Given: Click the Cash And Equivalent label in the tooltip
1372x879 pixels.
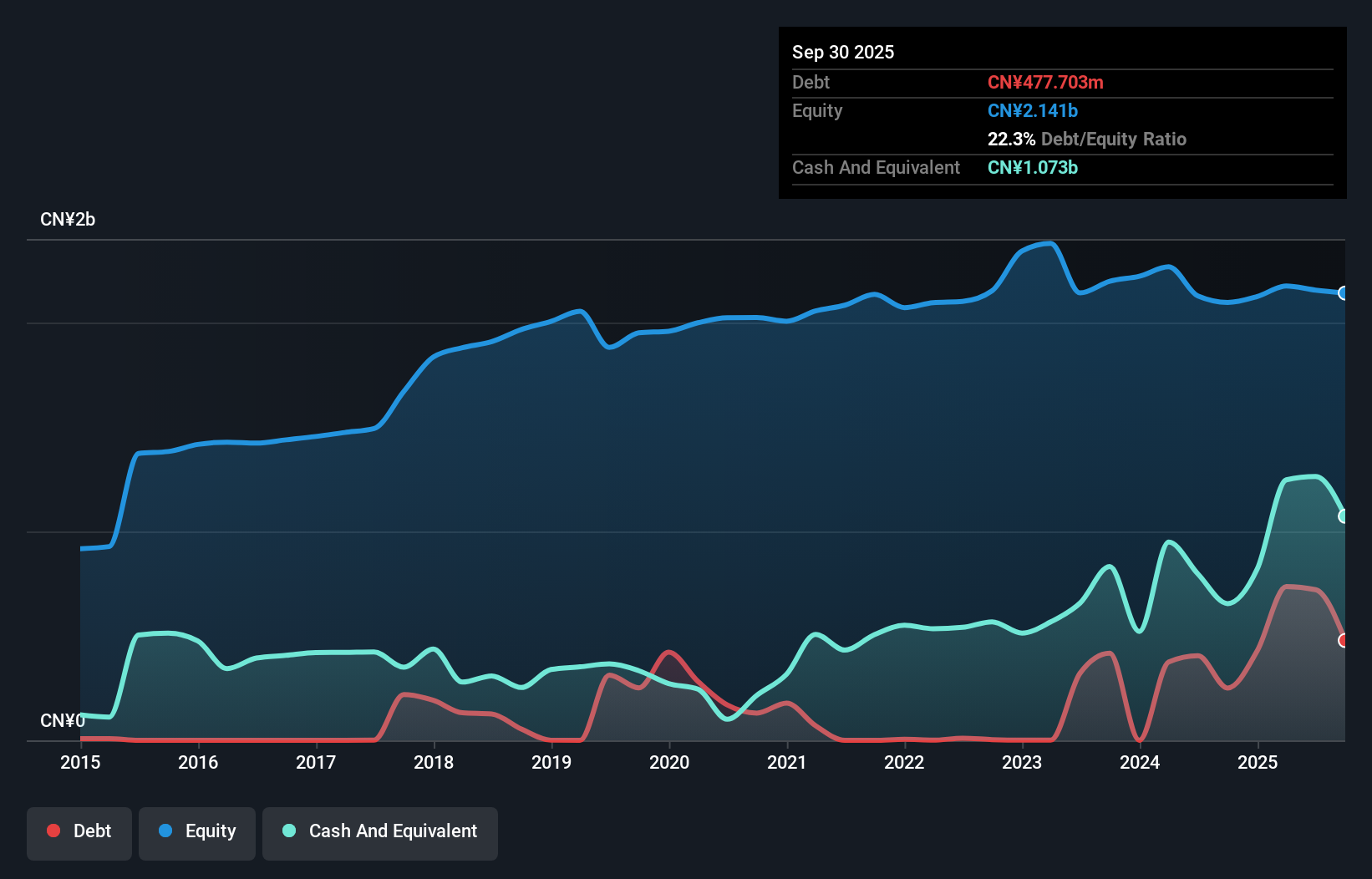Looking at the screenshot, I should (876, 167).
